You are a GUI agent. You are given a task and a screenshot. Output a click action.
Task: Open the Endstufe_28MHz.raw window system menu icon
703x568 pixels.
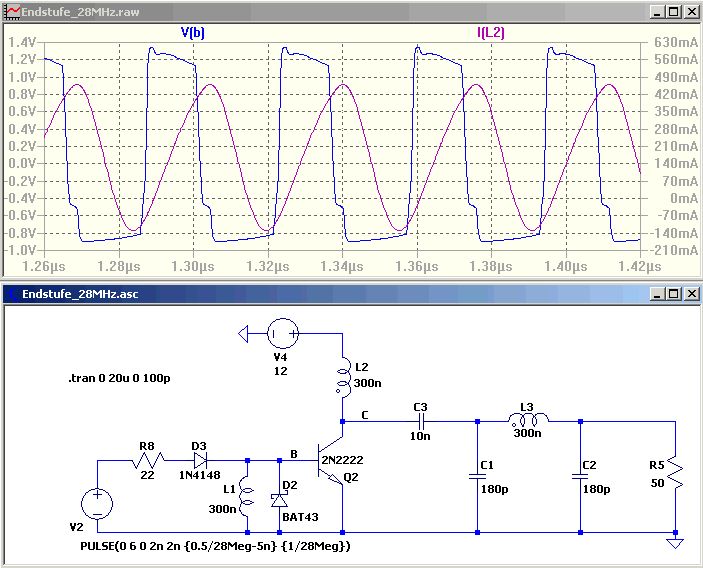(x=12, y=11)
